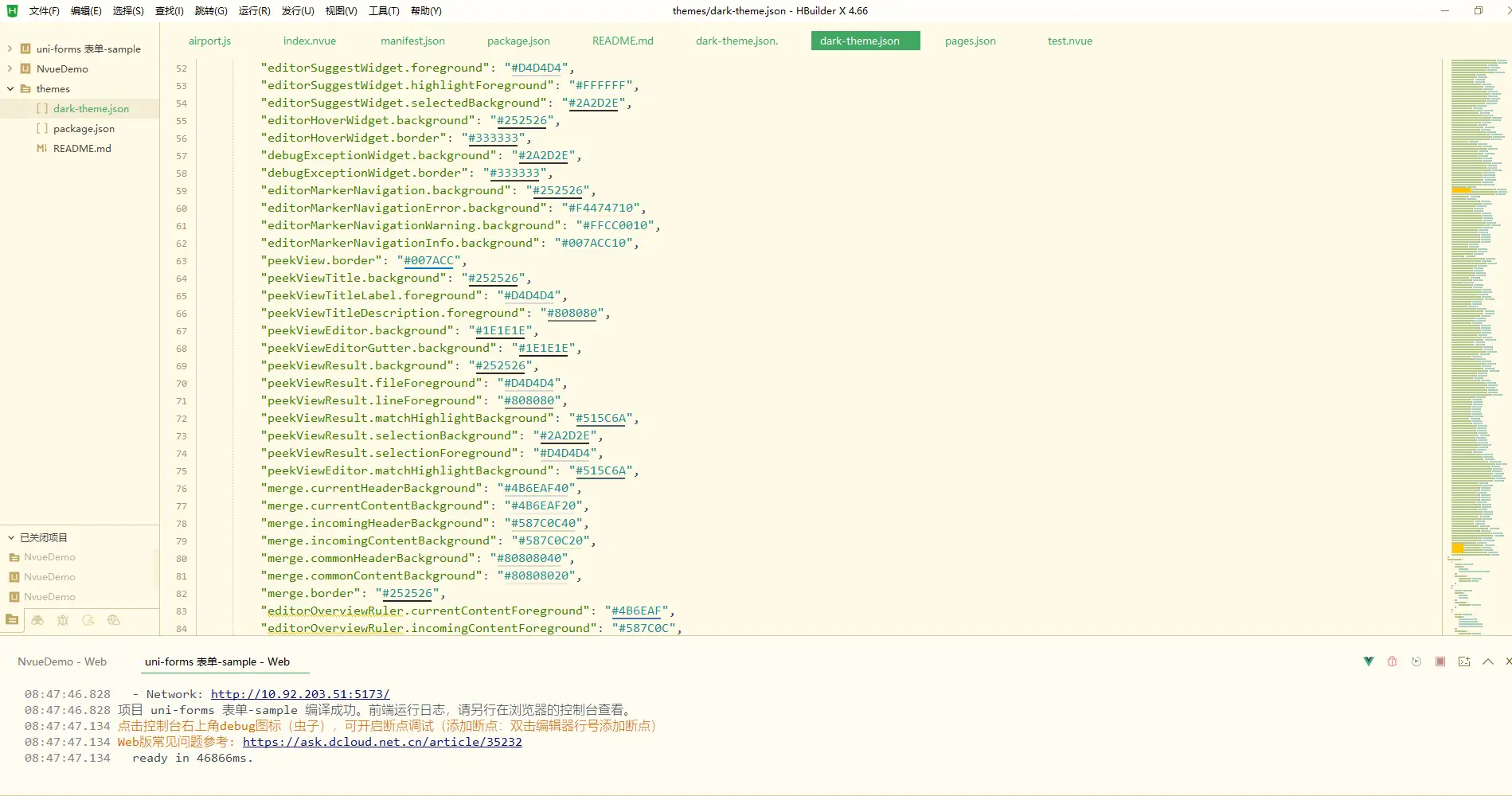Open the Network URL http://10.92.203.51:5173/
Viewport: 1512px width, 796px height.
pos(300,694)
